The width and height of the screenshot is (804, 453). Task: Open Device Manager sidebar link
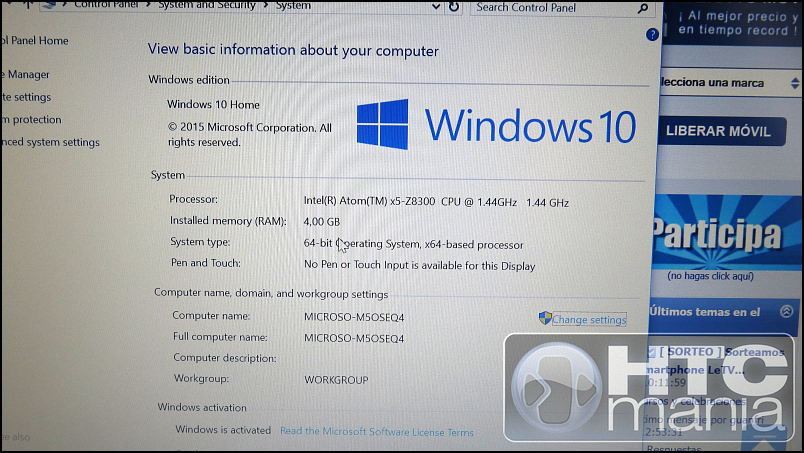[x=26, y=74]
